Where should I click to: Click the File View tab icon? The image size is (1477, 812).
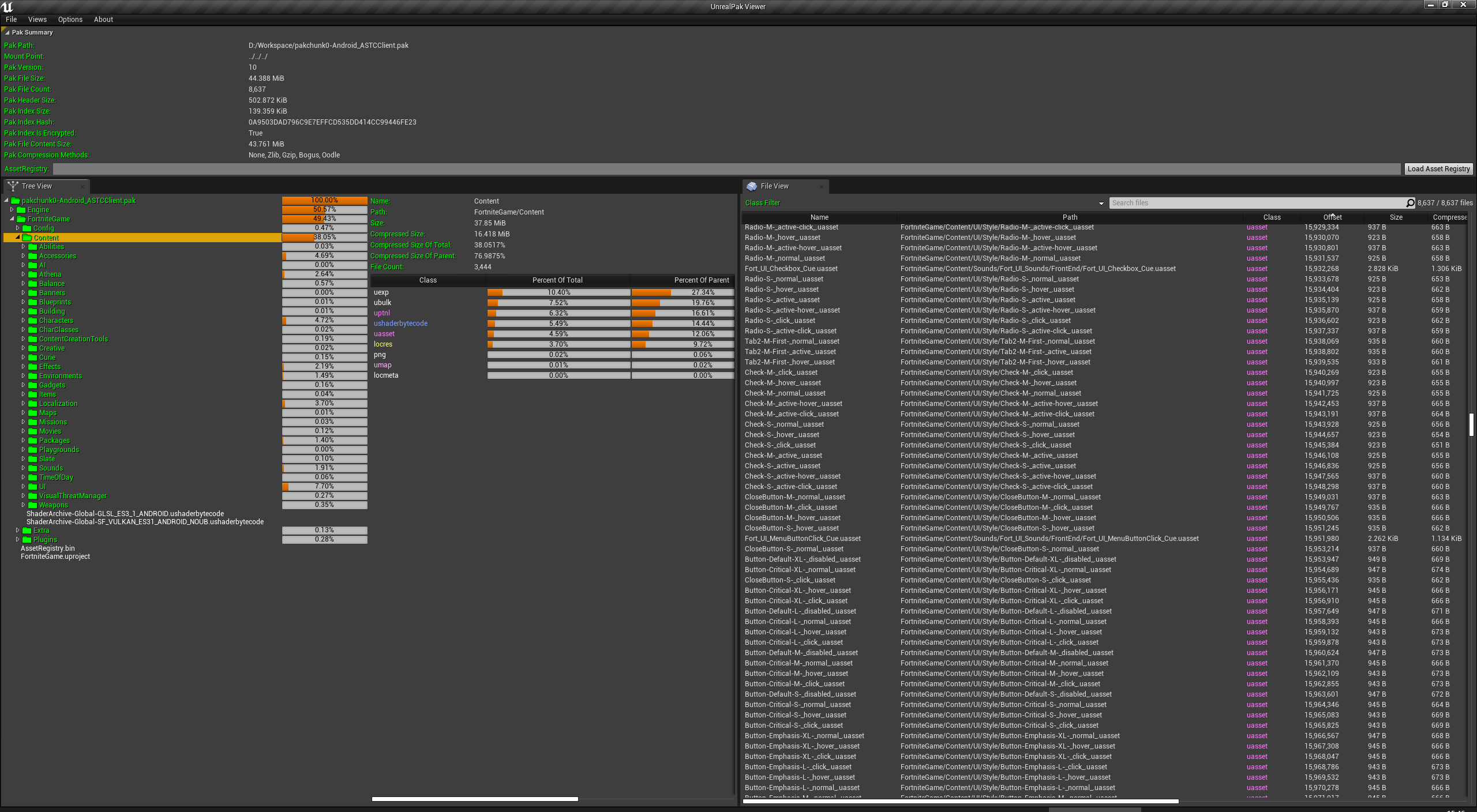coord(751,186)
